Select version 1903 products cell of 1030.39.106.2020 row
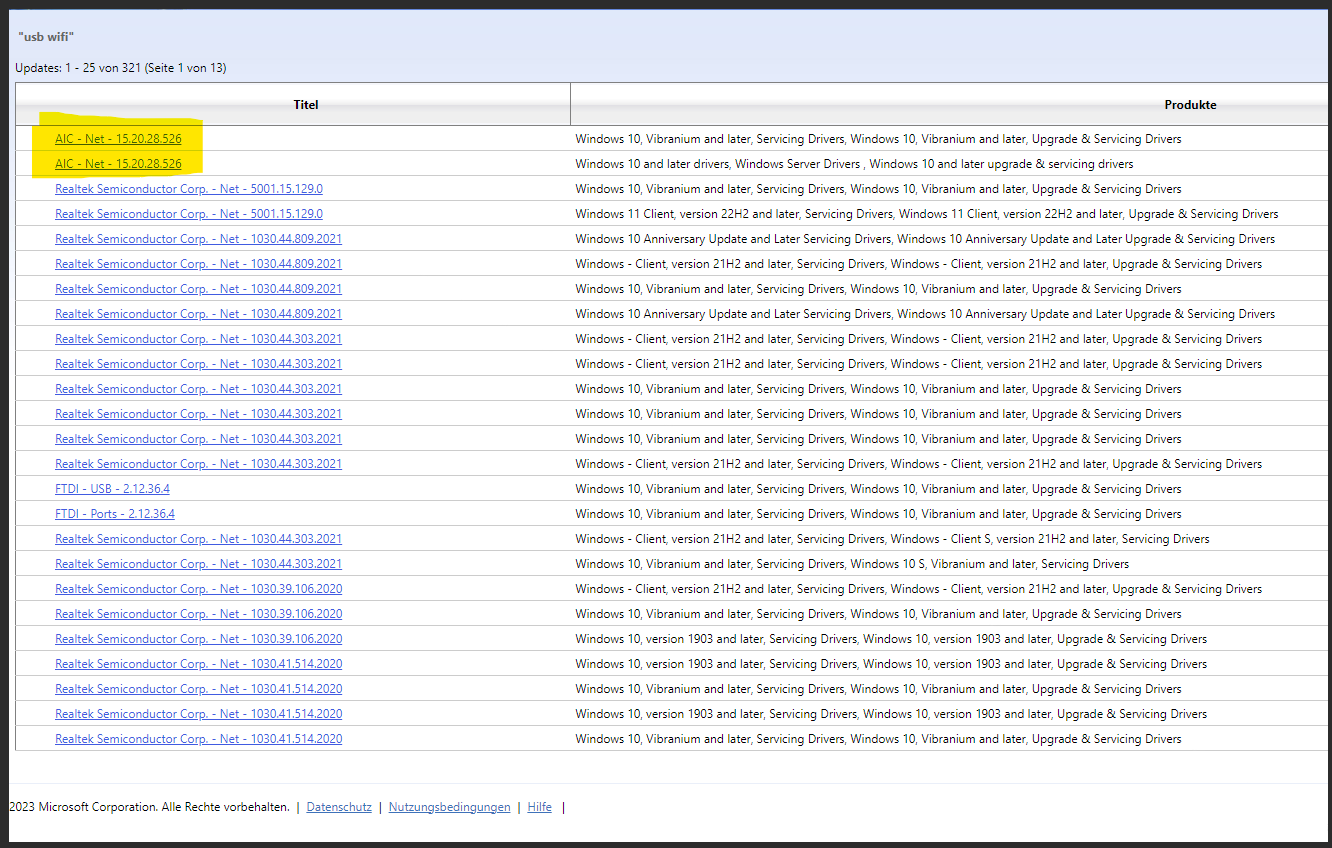1332x848 pixels. coord(891,639)
